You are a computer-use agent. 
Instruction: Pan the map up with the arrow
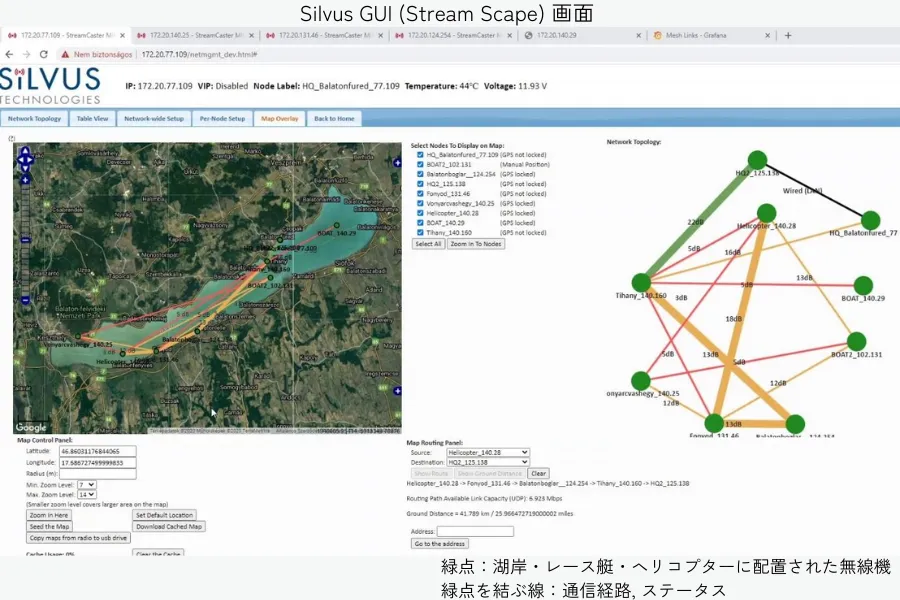25,151
